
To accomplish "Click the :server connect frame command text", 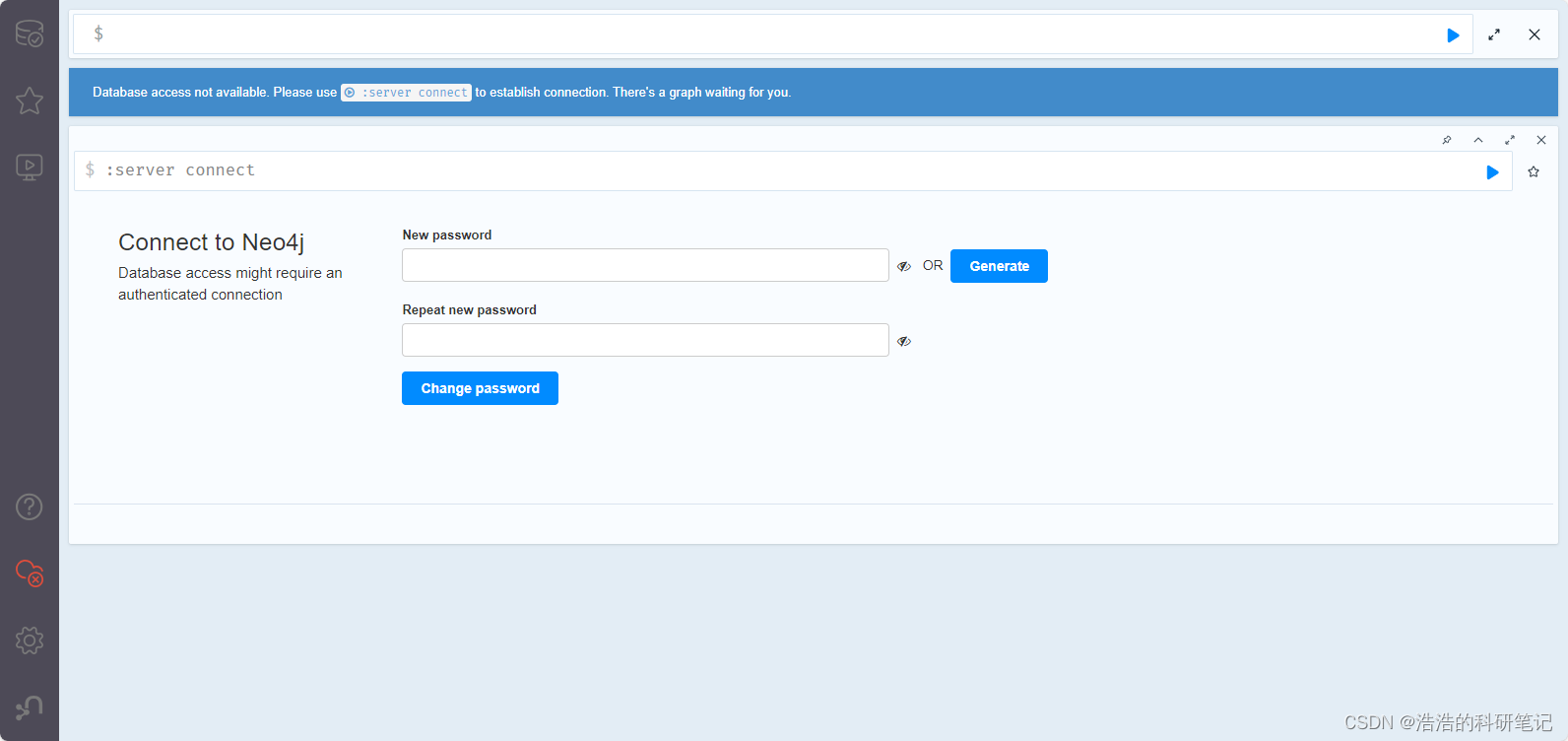I will (180, 170).
